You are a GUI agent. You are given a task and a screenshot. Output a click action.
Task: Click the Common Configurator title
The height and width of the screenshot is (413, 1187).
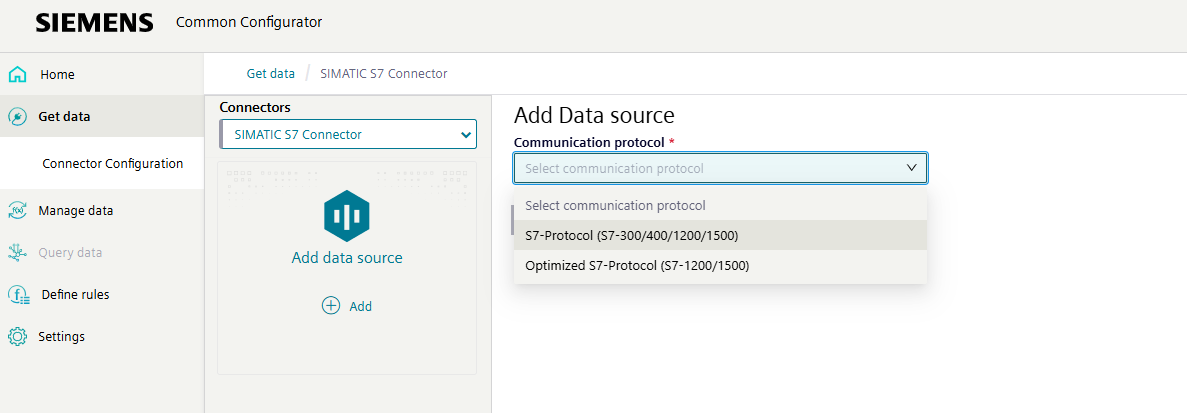point(249,22)
